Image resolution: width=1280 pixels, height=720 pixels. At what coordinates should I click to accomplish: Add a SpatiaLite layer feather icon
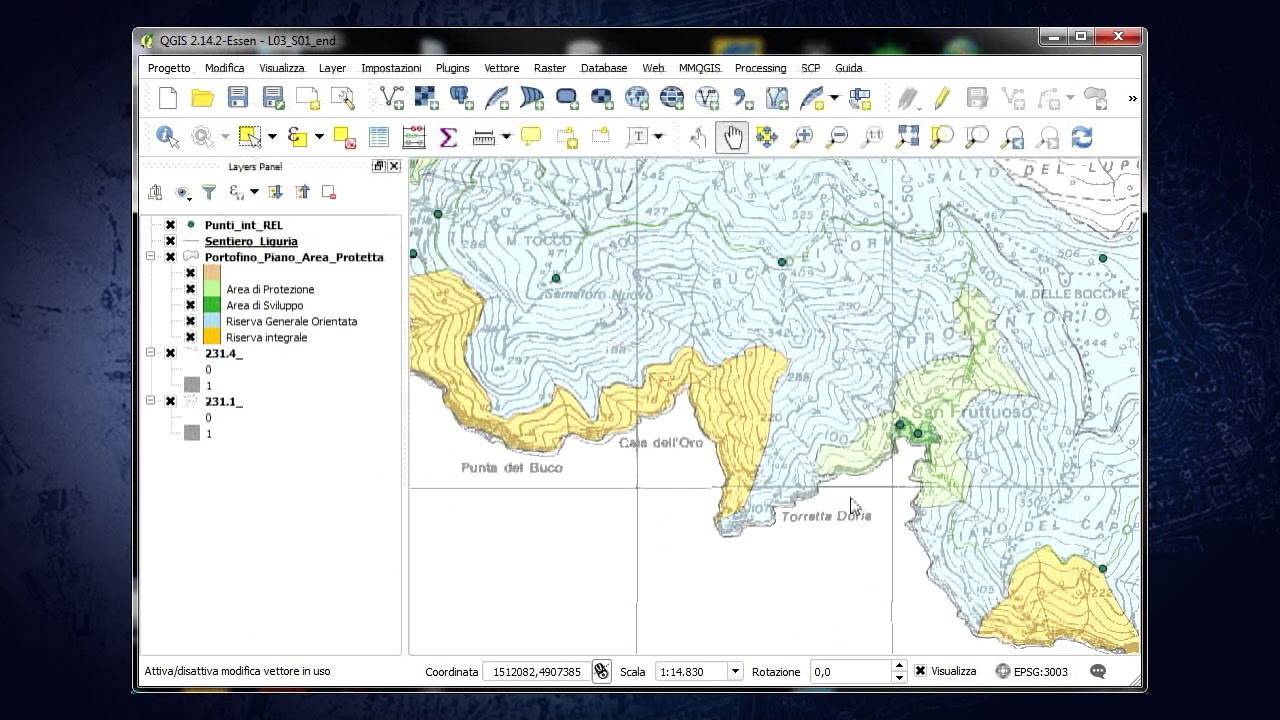pos(497,98)
